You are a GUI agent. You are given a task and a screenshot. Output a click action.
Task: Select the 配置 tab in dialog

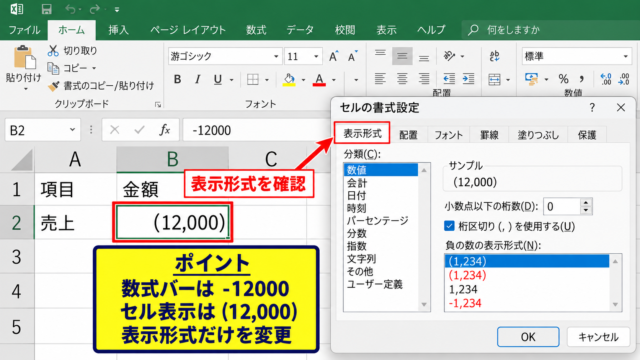(408, 135)
